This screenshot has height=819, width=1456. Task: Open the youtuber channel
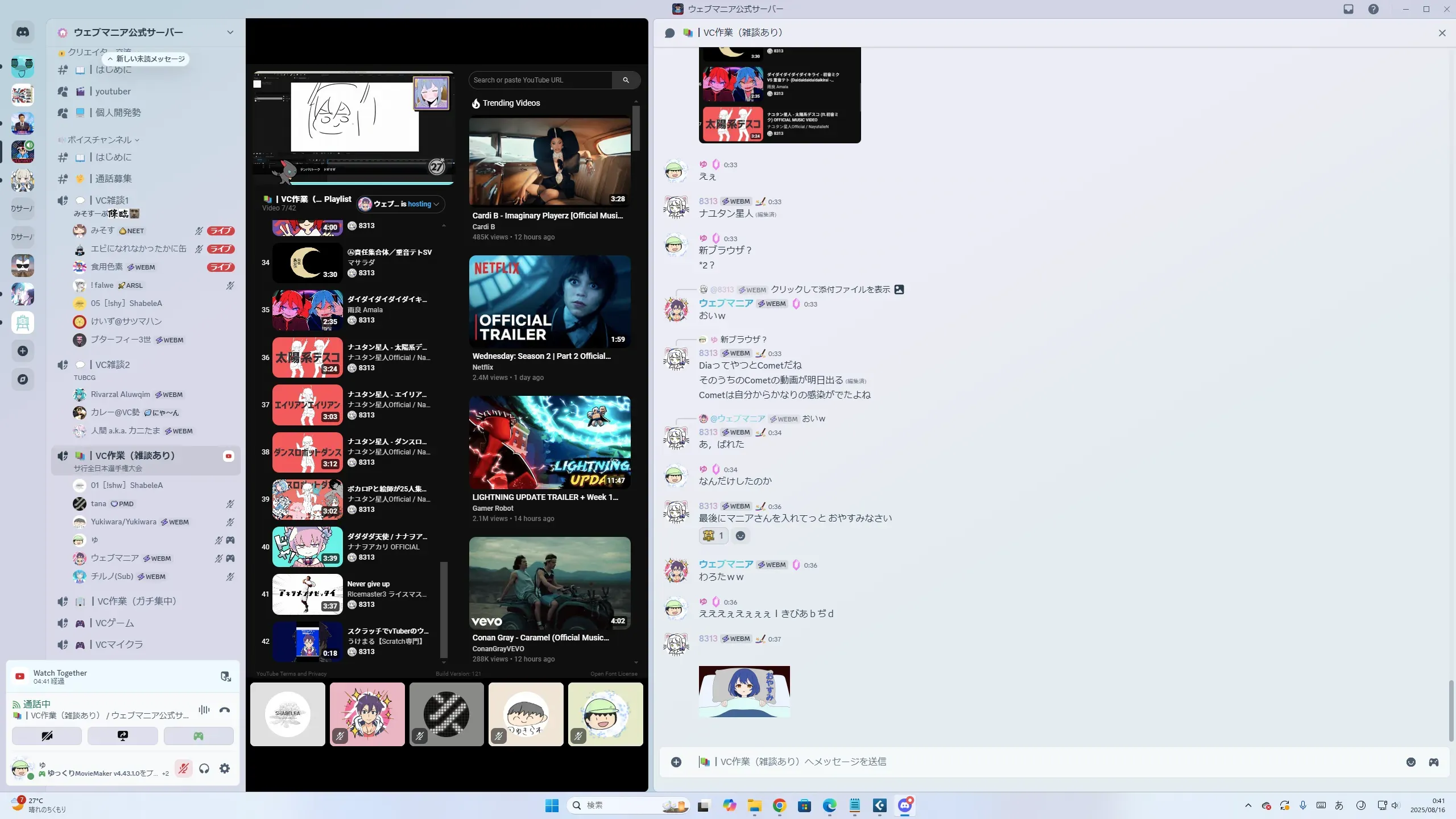point(113,92)
